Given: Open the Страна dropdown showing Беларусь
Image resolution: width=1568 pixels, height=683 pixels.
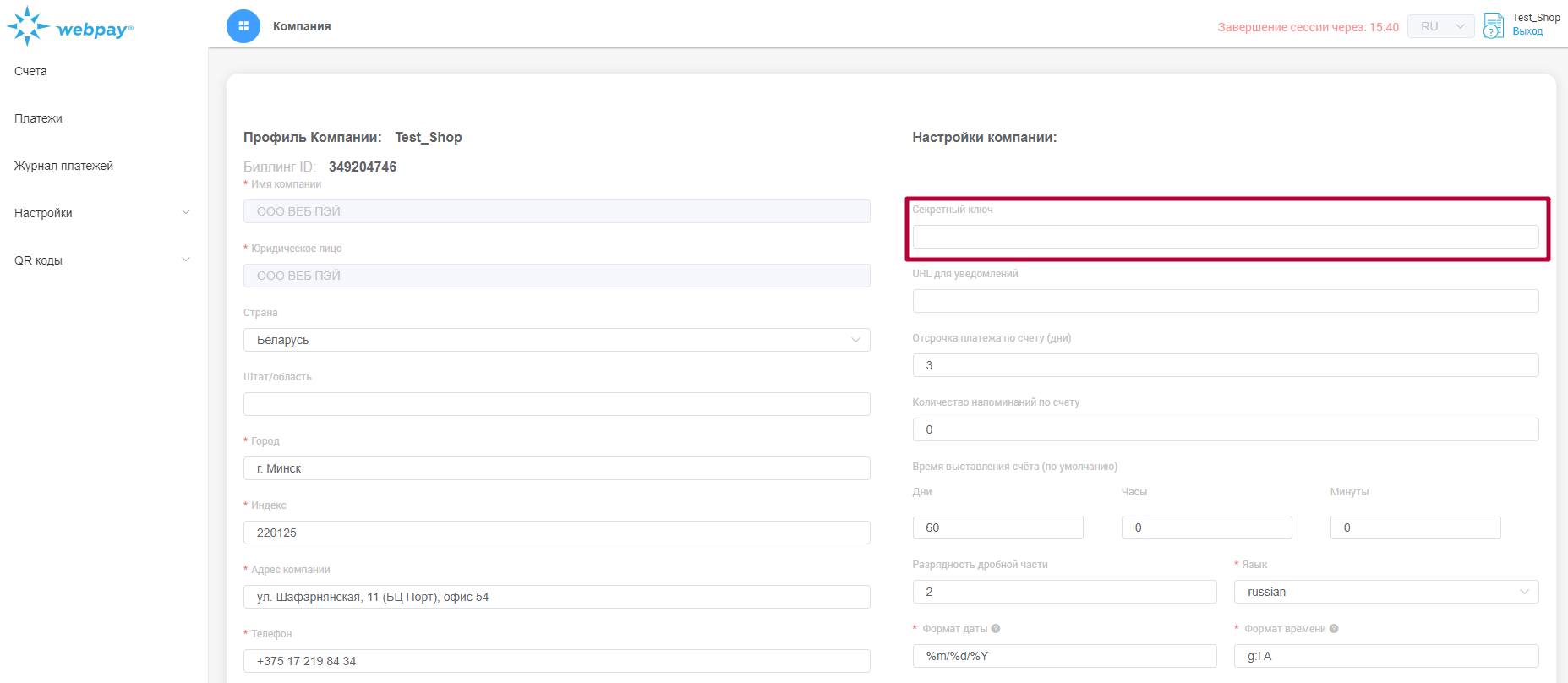Looking at the screenshot, I should click(x=557, y=340).
